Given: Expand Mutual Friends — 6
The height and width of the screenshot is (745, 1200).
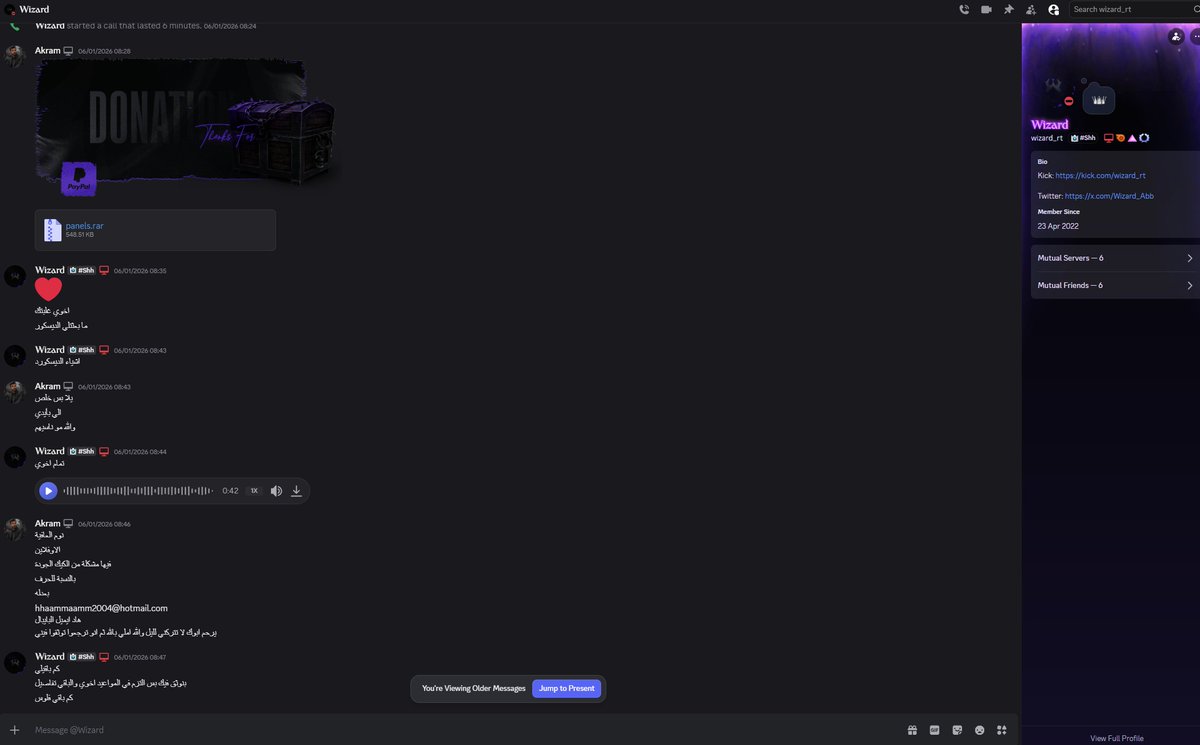Looking at the screenshot, I should click(1115, 285).
